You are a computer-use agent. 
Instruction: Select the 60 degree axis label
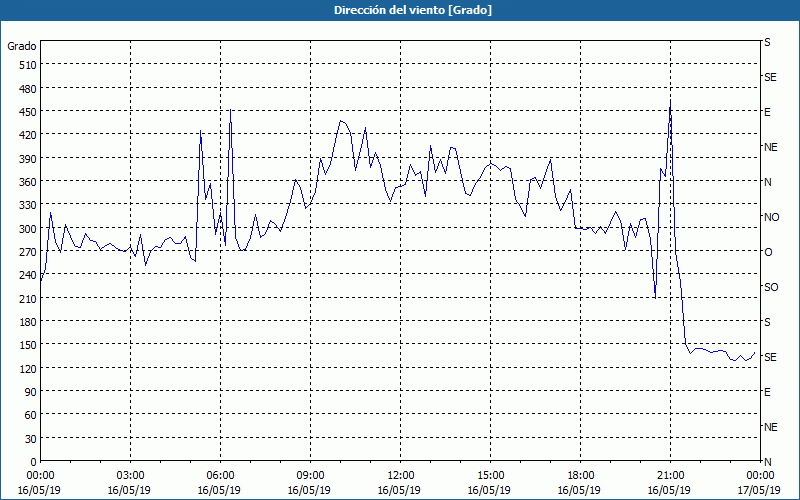(31, 415)
